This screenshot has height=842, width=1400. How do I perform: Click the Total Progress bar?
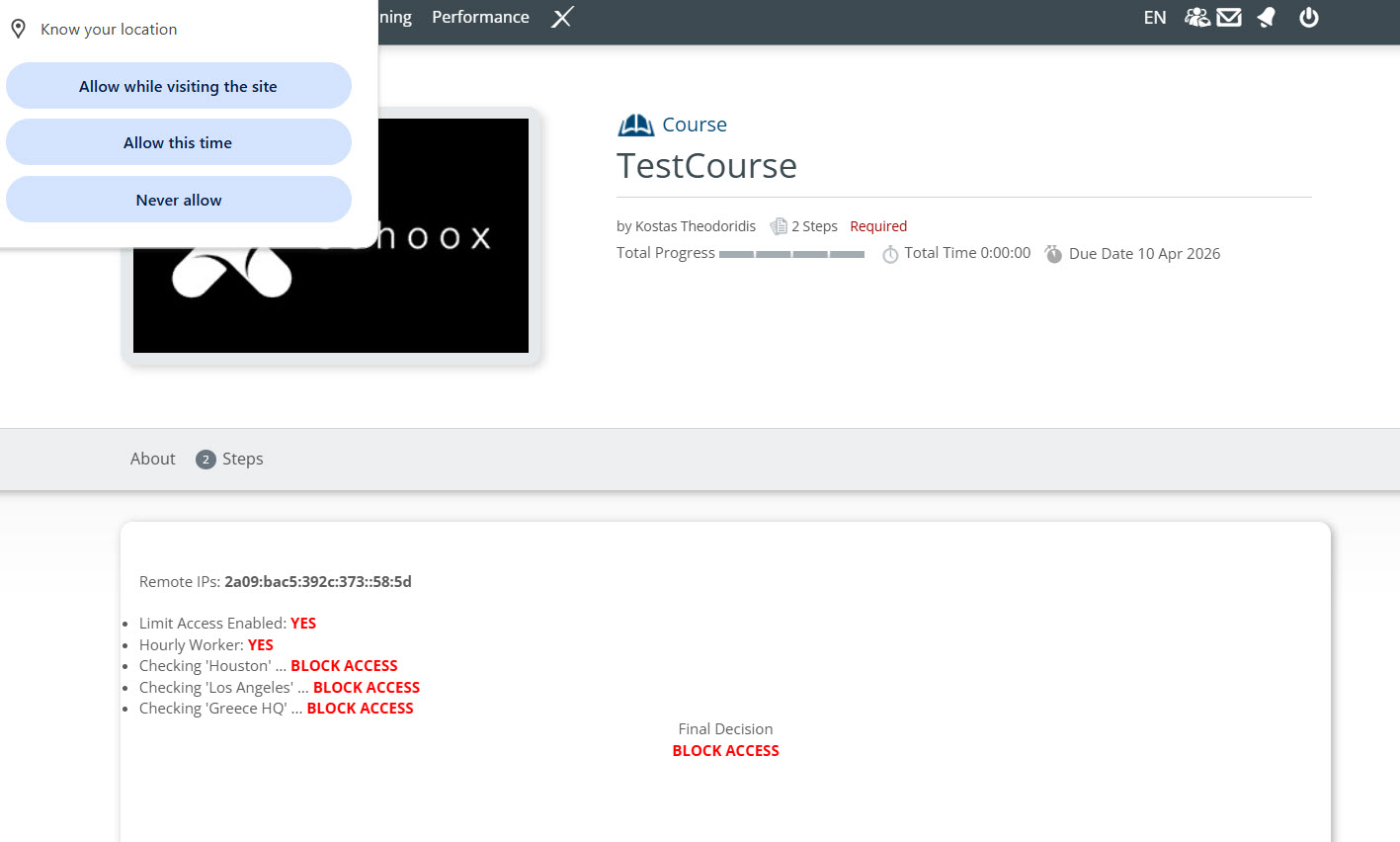[791, 254]
